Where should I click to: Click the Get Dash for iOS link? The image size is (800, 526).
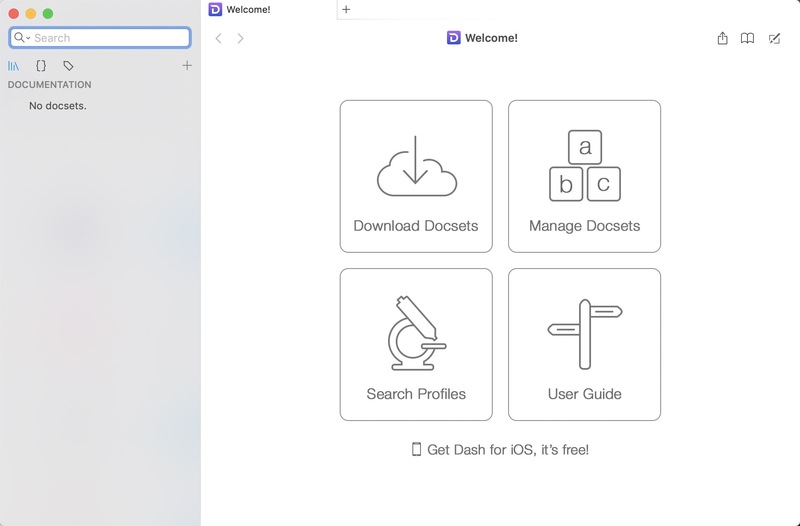(x=501, y=449)
